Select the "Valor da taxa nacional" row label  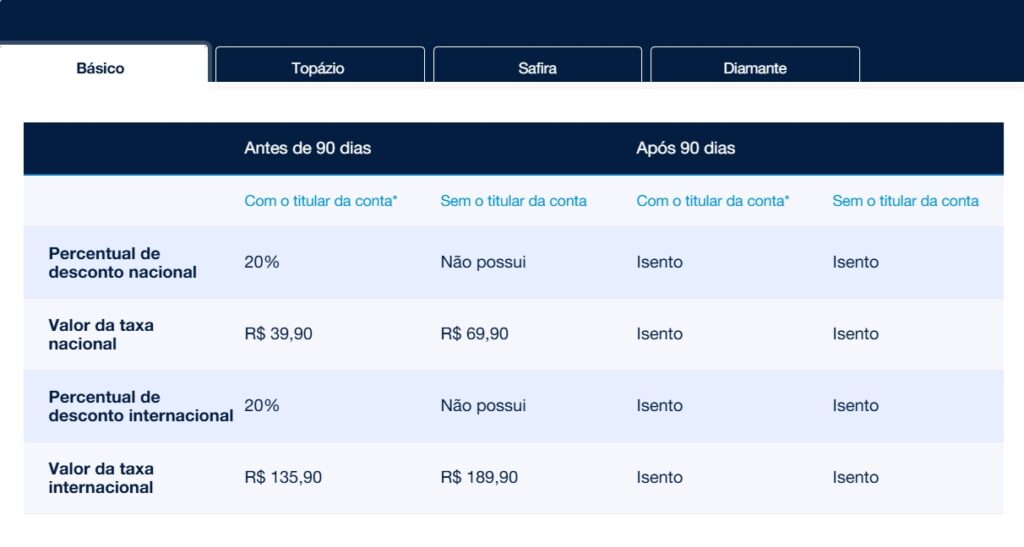[101, 335]
